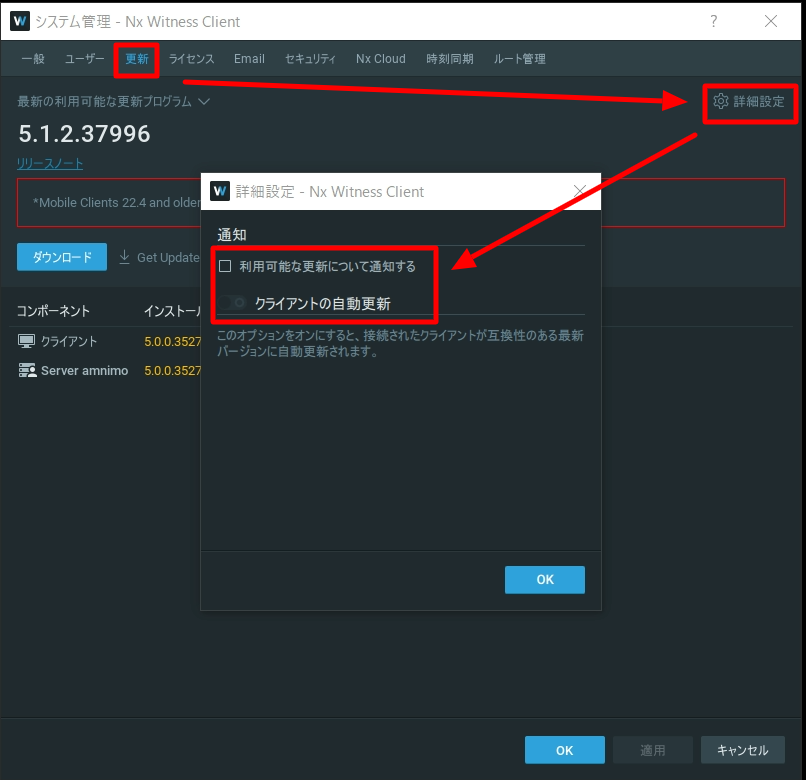Click the help question mark icon
This screenshot has height=780, width=806.
click(x=714, y=21)
